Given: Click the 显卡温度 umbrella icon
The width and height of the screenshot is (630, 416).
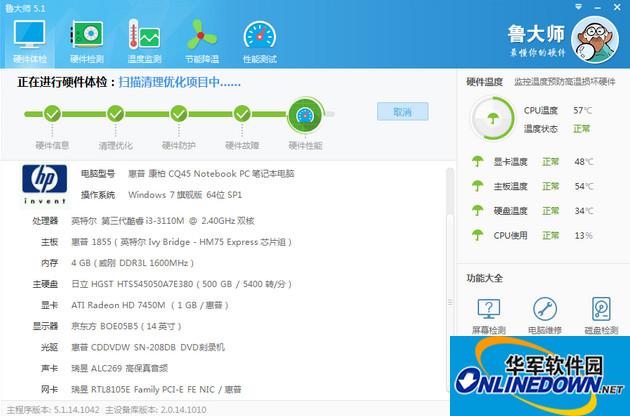Looking at the screenshot, I should point(477,161).
